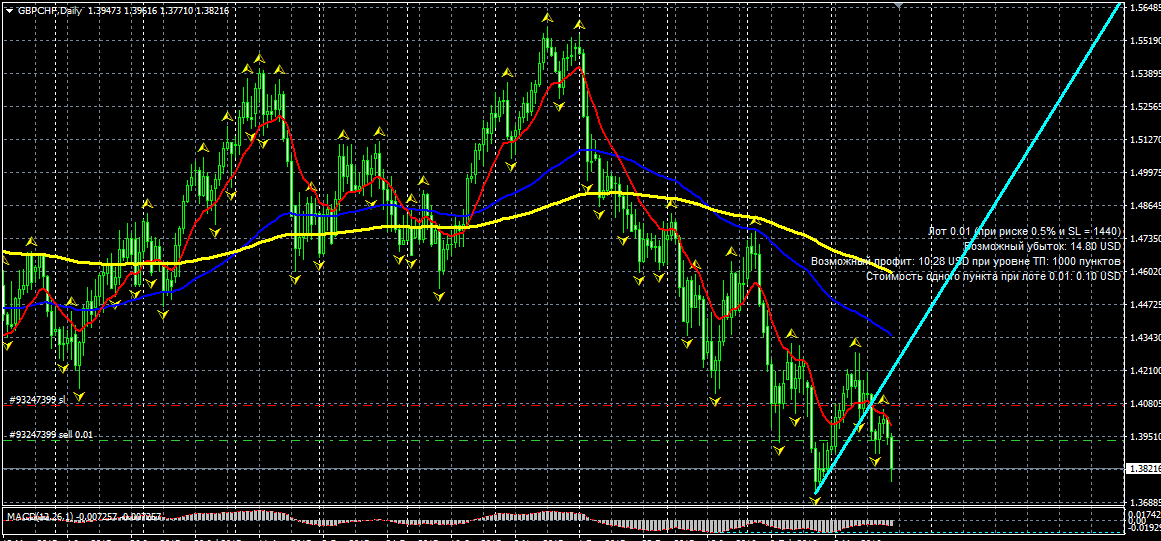The image size is (1161, 541).
Task: Click the 1.55190 value on the price axis
Action: pos(1145,41)
